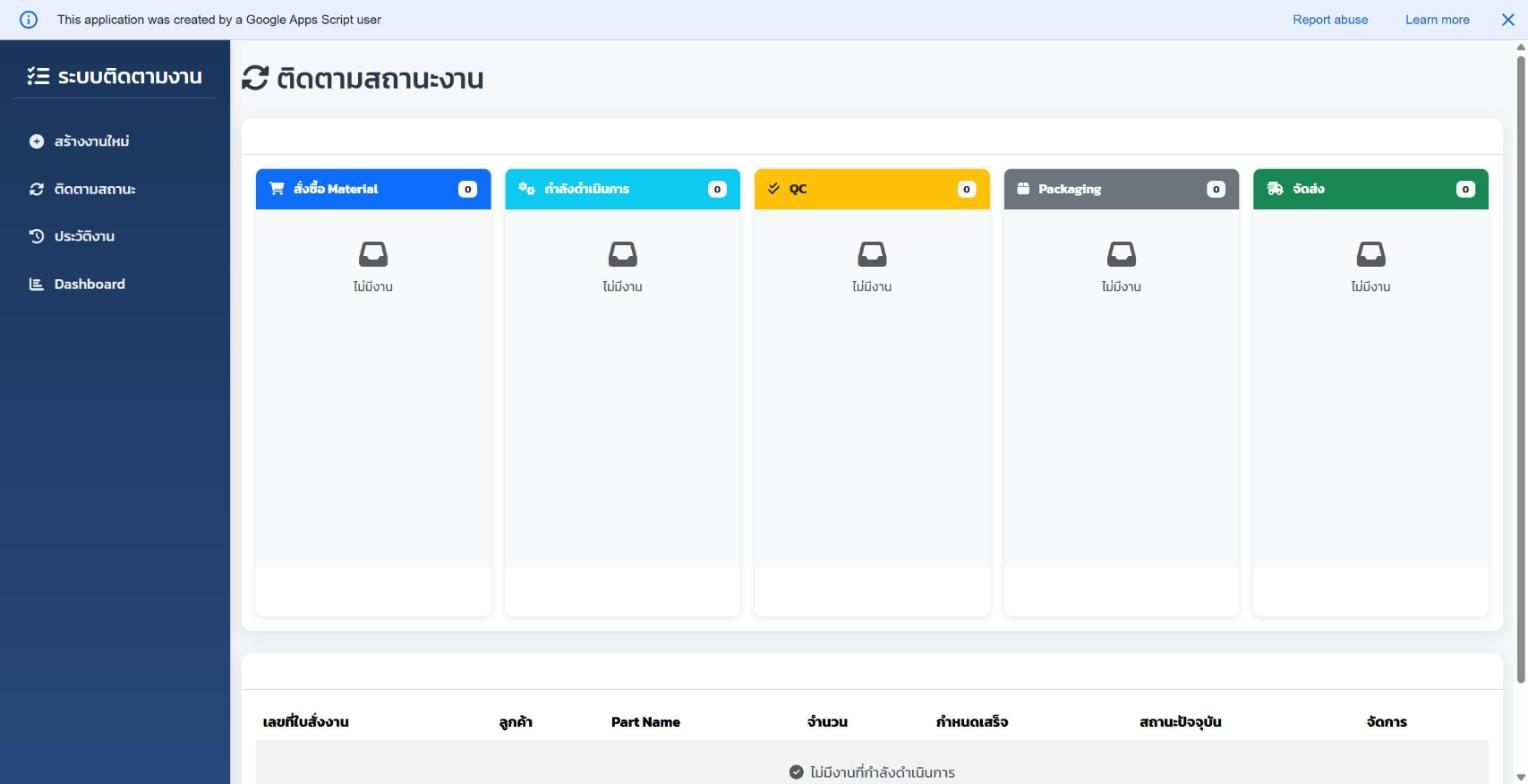Image resolution: width=1528 pixels, height=784 pixels.
Task: Click the task list logo icon in sidebar
Action: coord(38,76)
